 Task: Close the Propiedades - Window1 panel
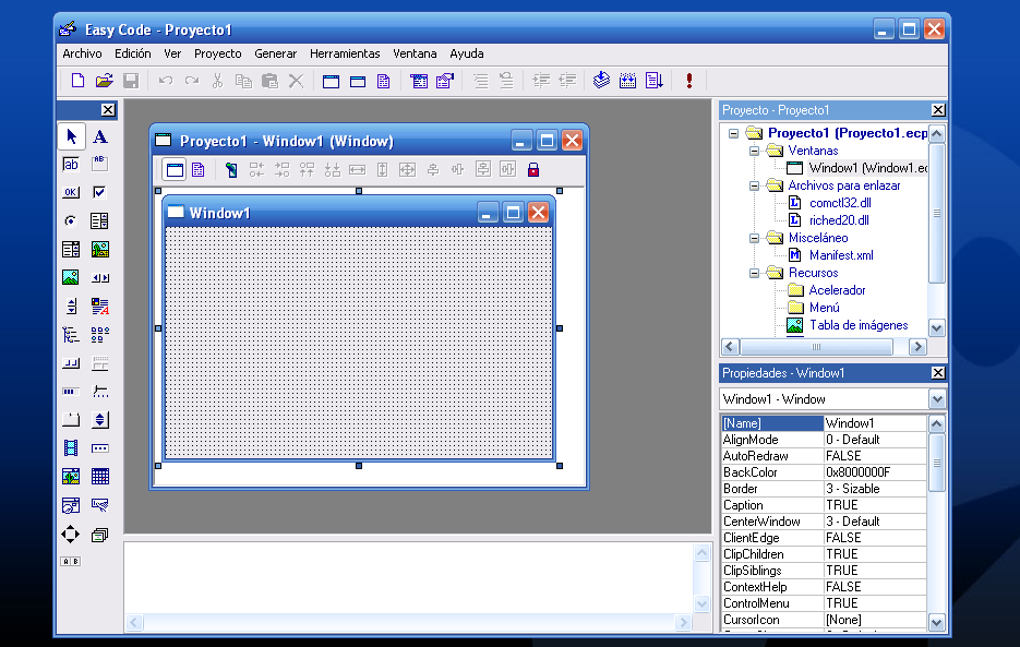(x=938, y=373)
